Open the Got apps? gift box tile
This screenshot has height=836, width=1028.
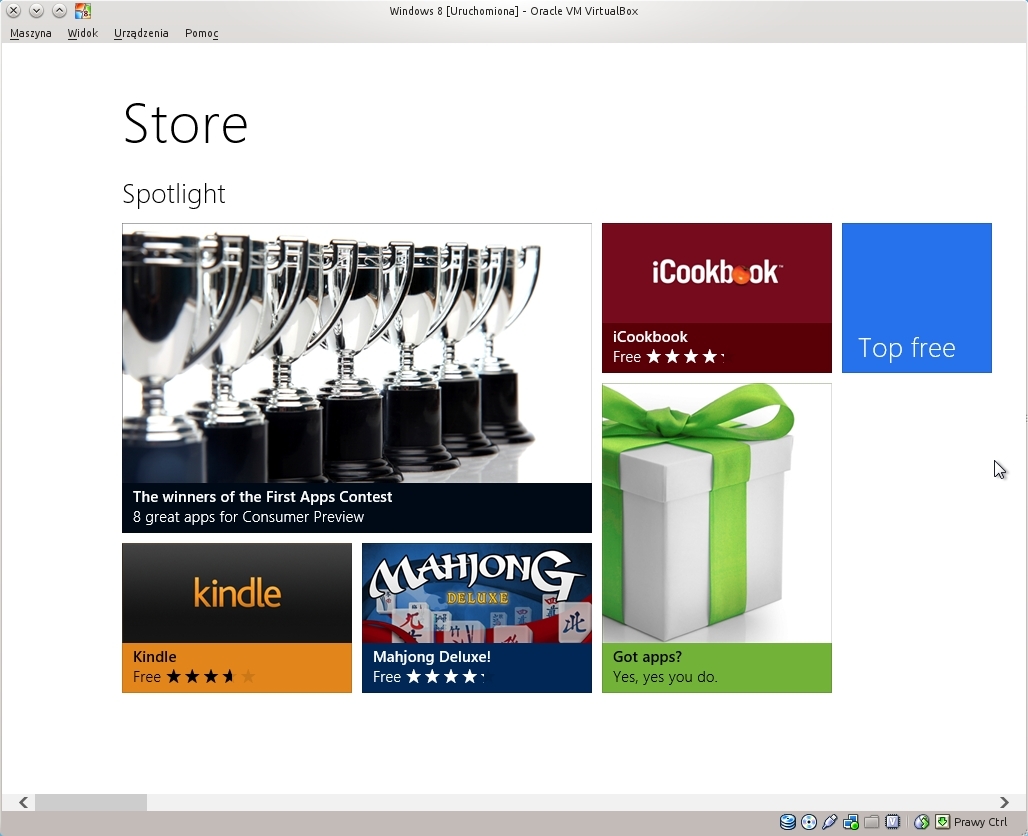717,538
